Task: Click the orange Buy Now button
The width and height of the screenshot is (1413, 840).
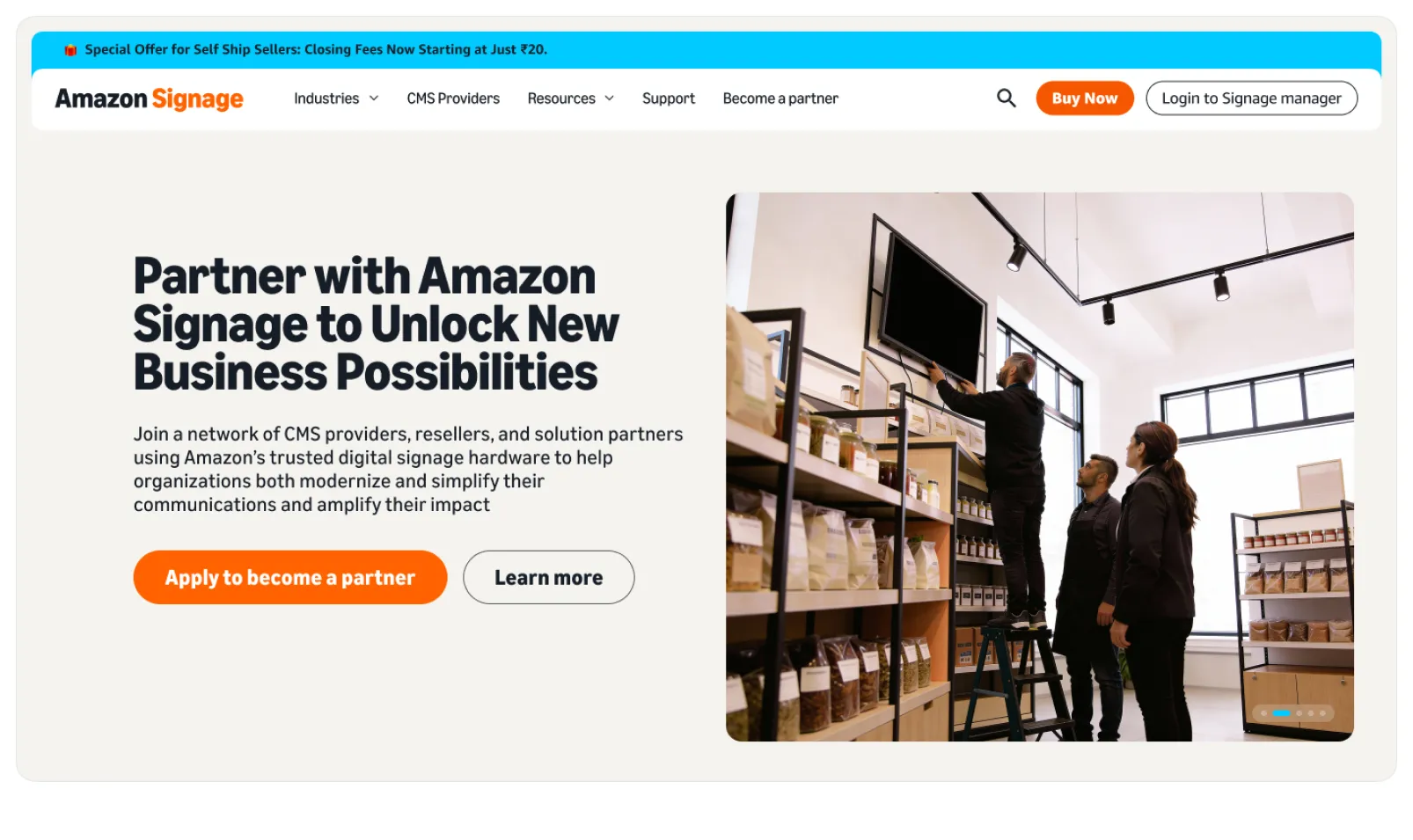Action: [x=1085, y=99]
